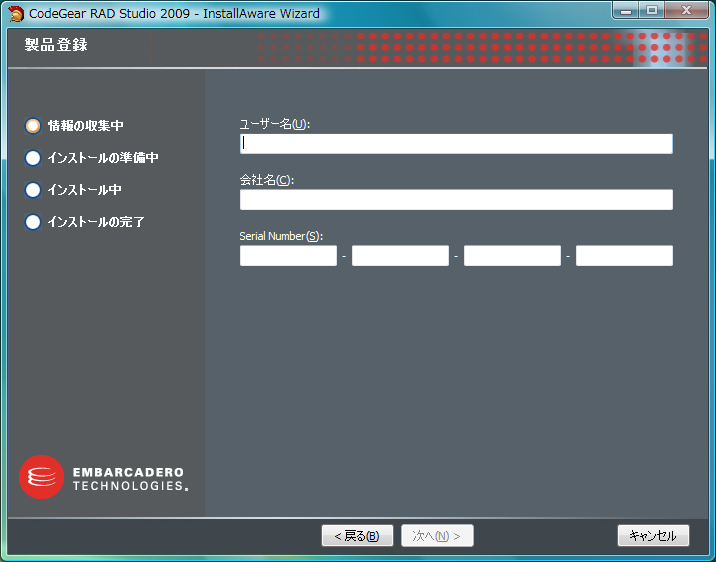Screen dimensions: 716x562
Task: Click the 会社名(C): label
Action: coord(267,180)
